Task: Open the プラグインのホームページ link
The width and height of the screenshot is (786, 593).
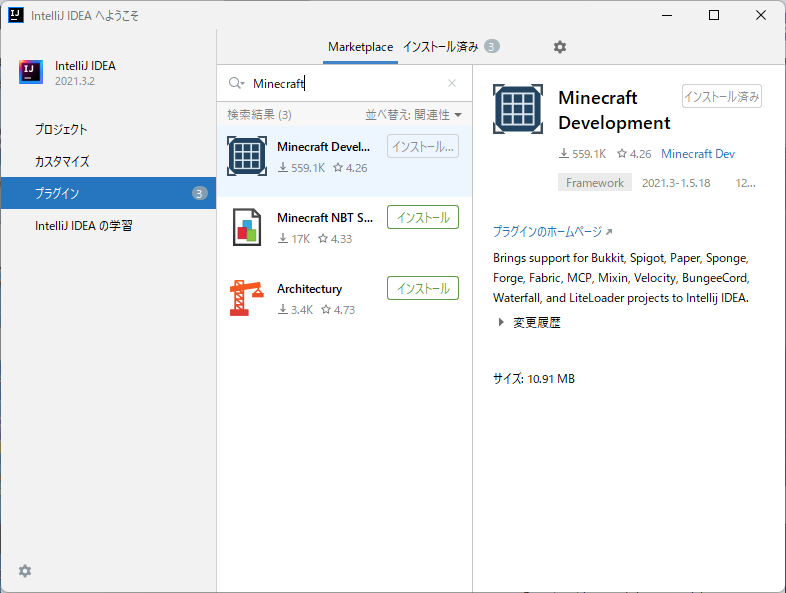Action: pos(552,231)
